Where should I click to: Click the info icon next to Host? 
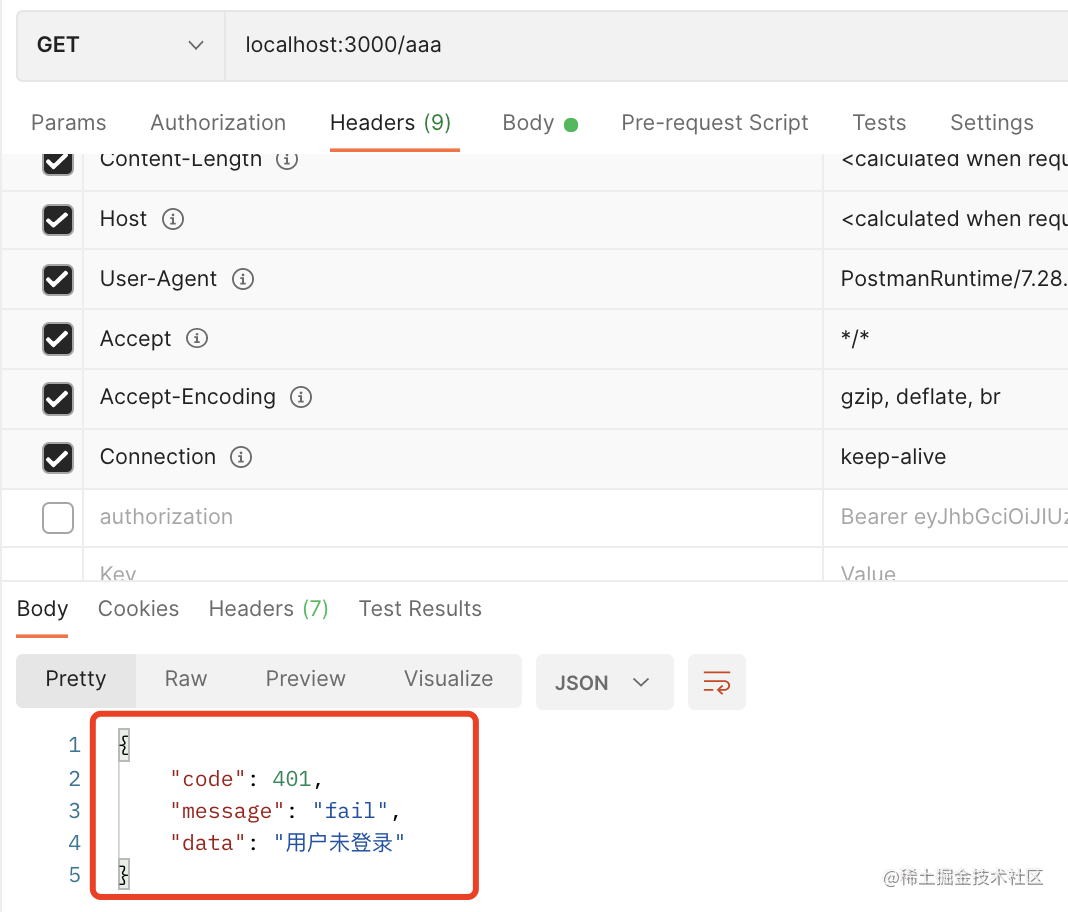point(173,219)
